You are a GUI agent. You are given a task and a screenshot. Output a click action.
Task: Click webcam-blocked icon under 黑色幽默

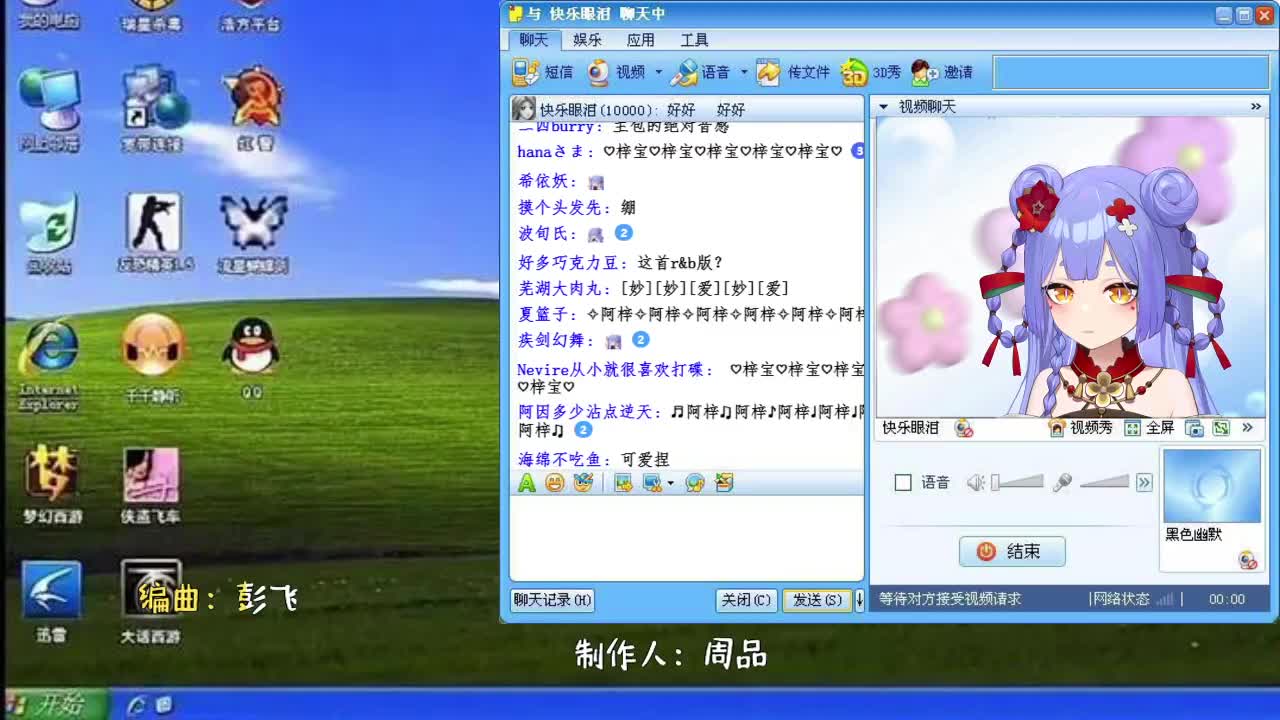[1247, 561]
